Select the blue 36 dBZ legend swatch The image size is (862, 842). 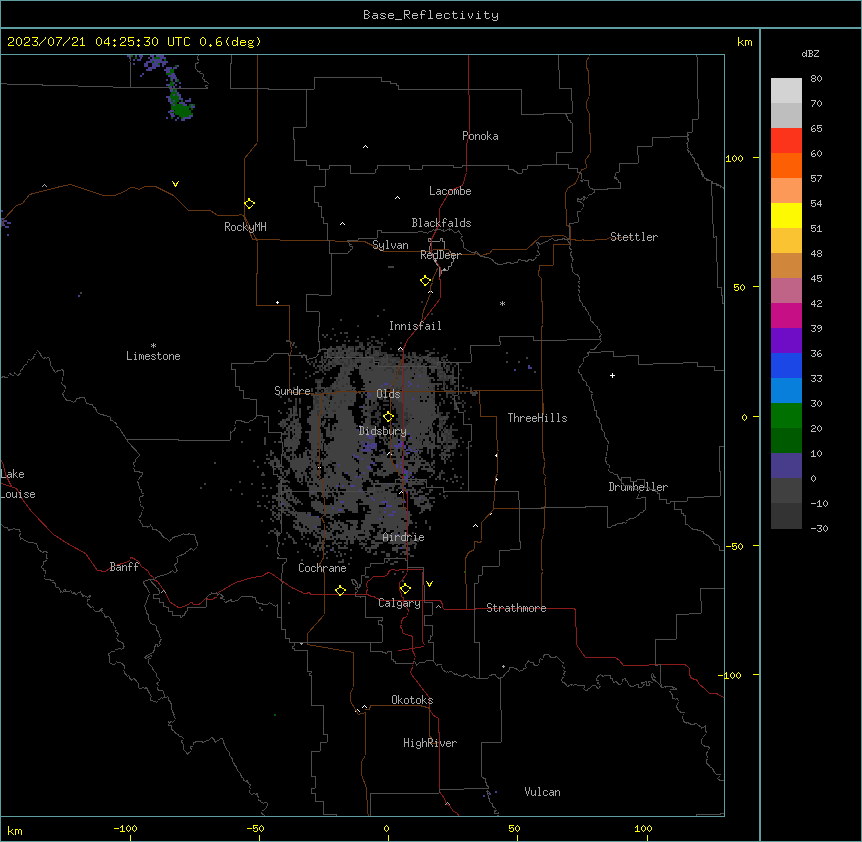(x=786, y=365)
